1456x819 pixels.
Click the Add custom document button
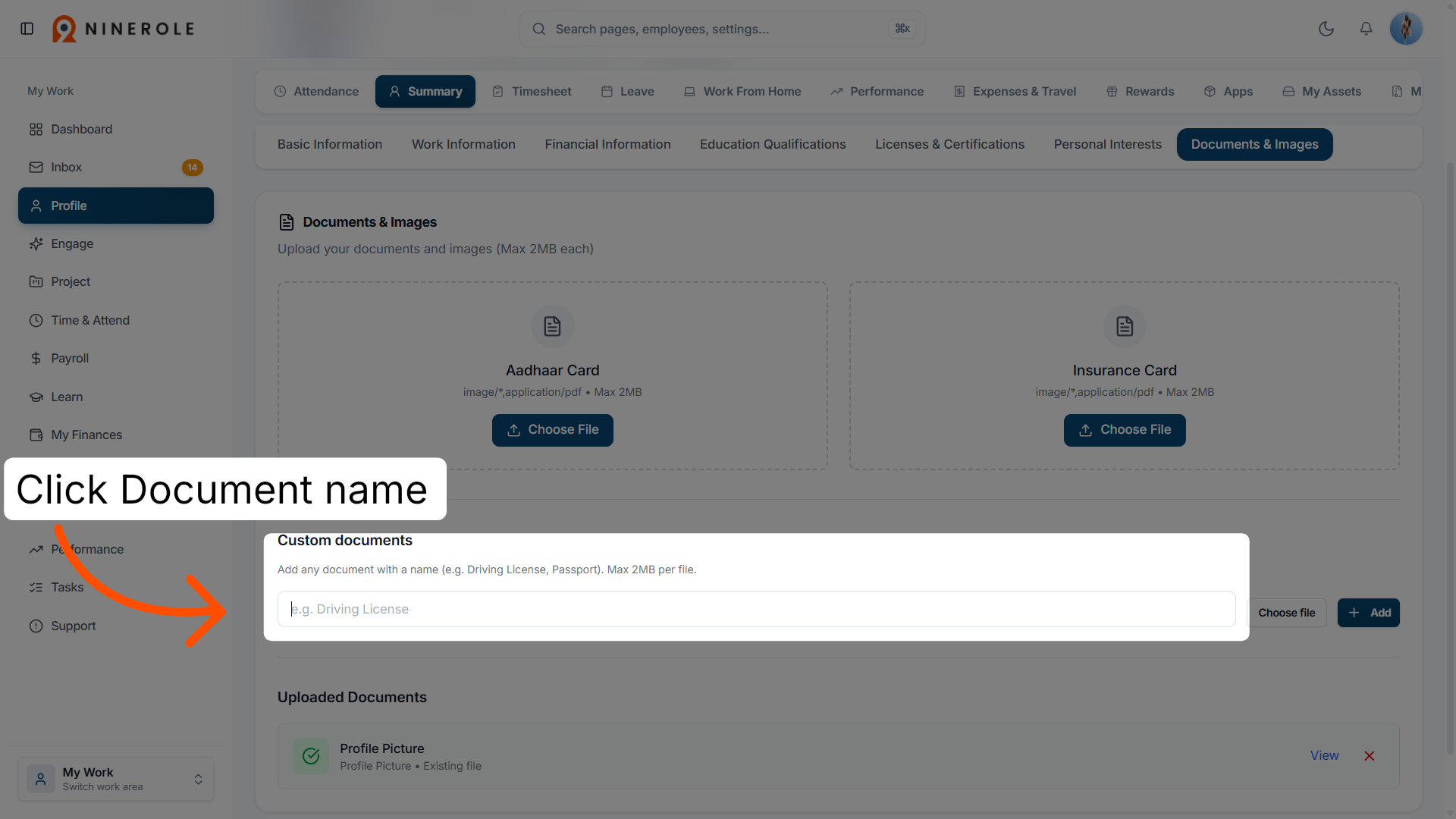[x=1368, y=613]
